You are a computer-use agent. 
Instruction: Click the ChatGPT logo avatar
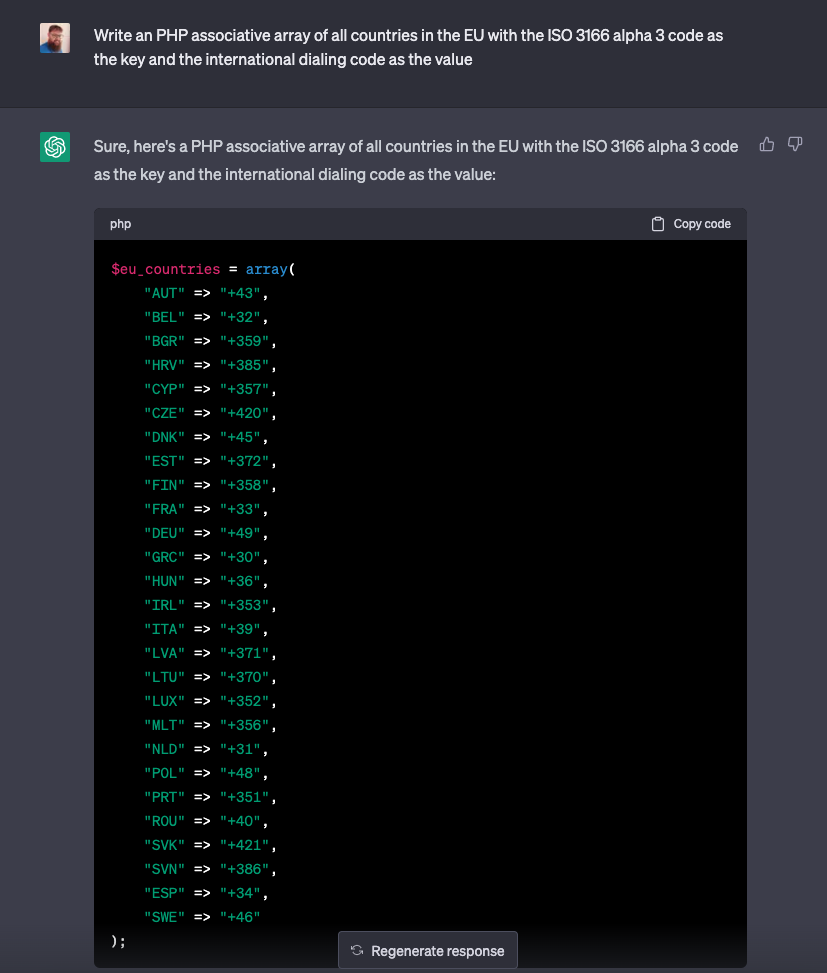pos(55,147)
